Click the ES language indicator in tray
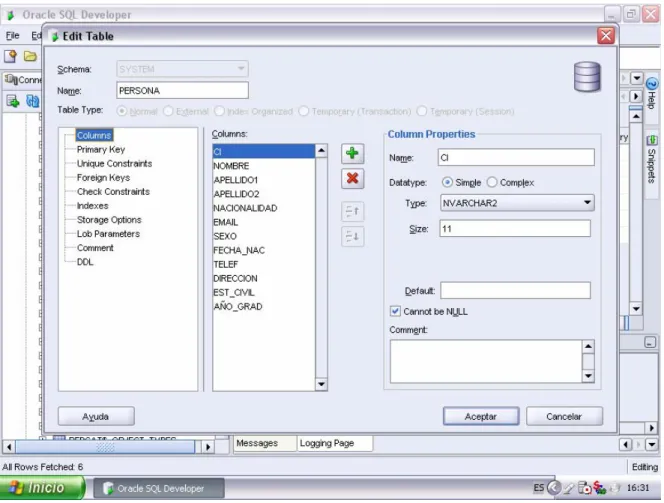Viewport: 664px width, 503px height. (x=538, y=488)
